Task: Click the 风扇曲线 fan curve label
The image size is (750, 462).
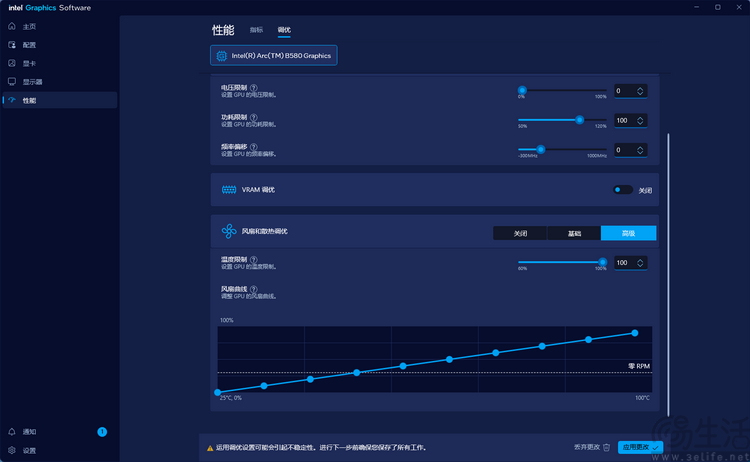Action: (x=234, y=289)
